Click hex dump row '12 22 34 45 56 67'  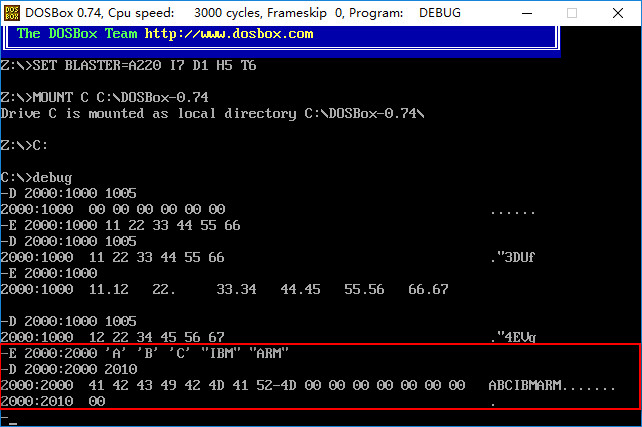[157, 337]
